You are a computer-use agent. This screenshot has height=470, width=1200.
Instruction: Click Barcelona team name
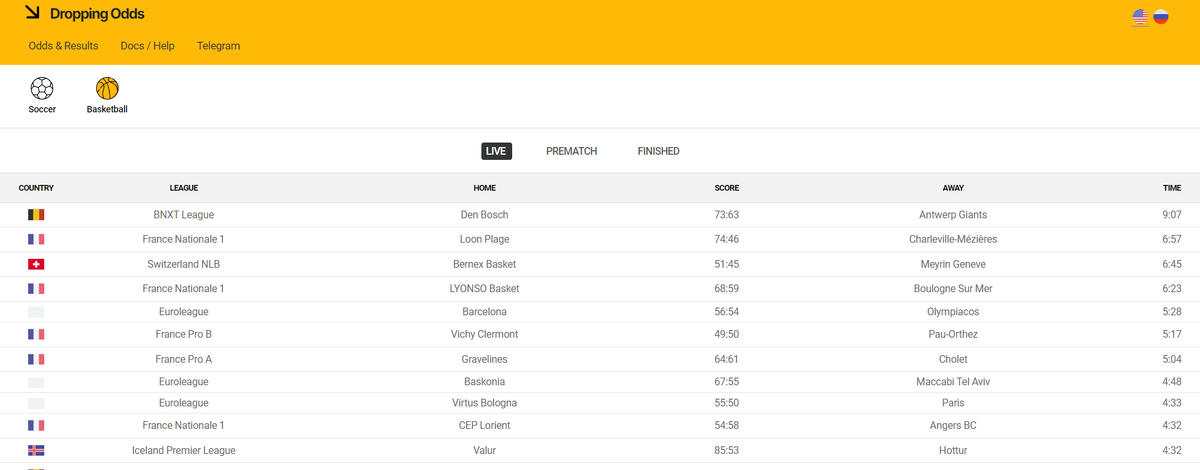pyautogui.click(x=485, y=312)
